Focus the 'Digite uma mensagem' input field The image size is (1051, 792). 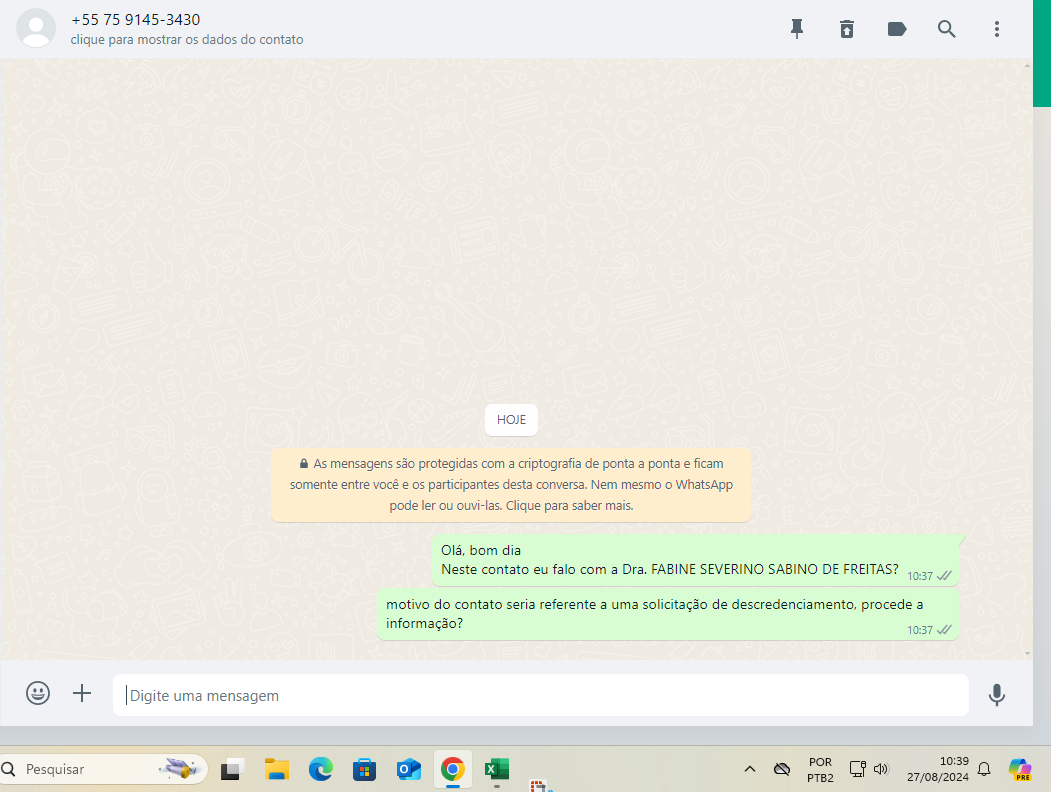(540, 695)
